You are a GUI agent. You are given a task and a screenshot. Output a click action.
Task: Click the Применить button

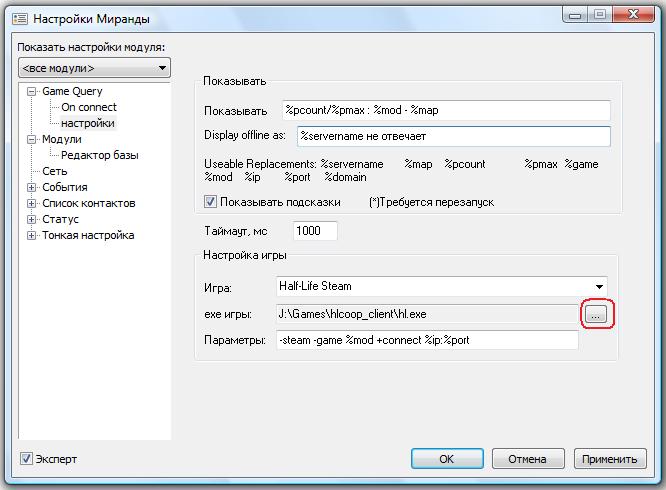coord(610,459)
